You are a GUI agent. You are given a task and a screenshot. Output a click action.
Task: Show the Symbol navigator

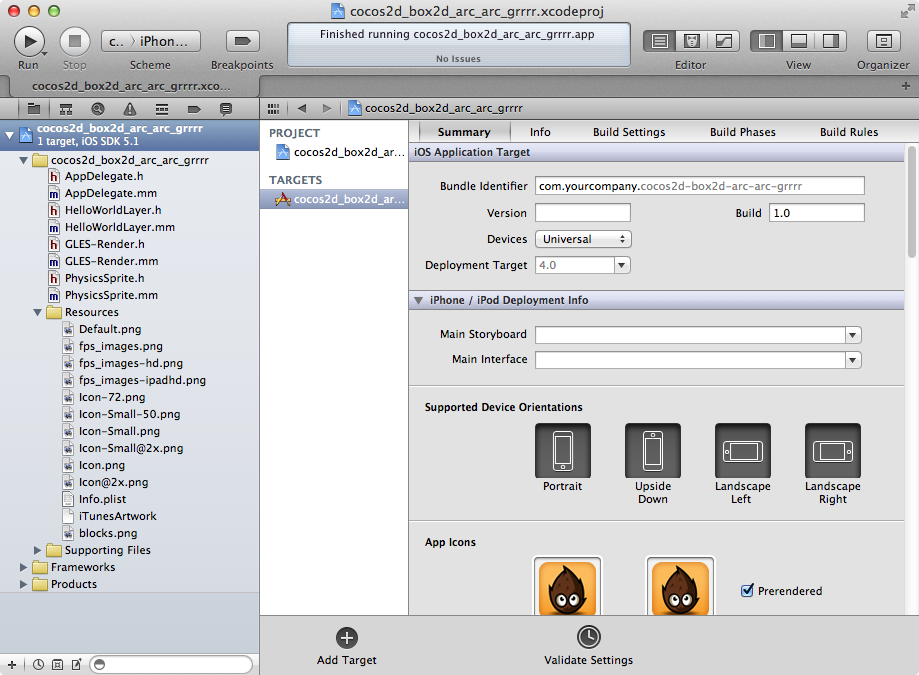(x=66, y=108)
